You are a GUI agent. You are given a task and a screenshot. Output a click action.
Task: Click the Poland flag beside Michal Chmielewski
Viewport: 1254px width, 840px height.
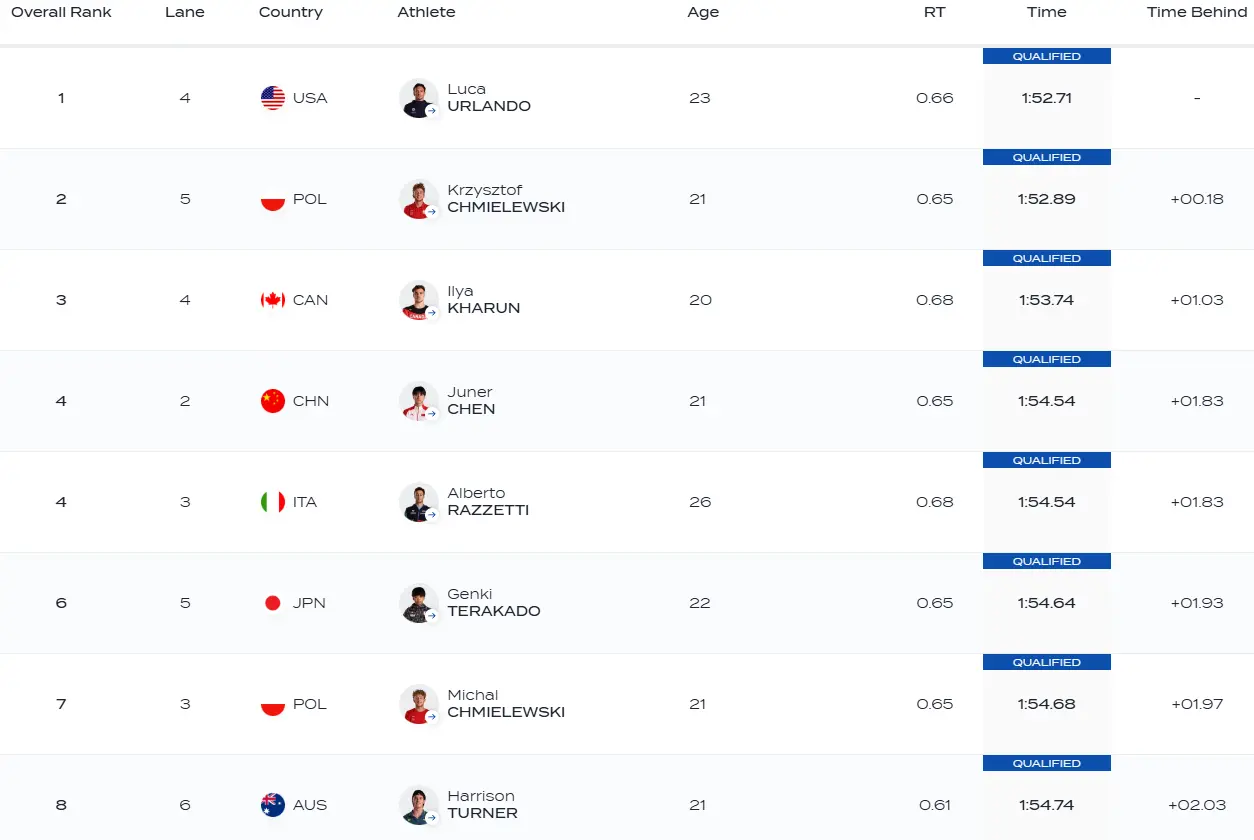pyautogui.click(x=272, y=704)
